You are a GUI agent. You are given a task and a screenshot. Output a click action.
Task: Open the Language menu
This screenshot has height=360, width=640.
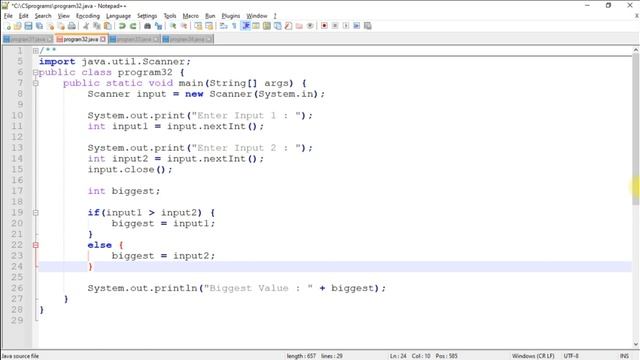pos(118,16)
